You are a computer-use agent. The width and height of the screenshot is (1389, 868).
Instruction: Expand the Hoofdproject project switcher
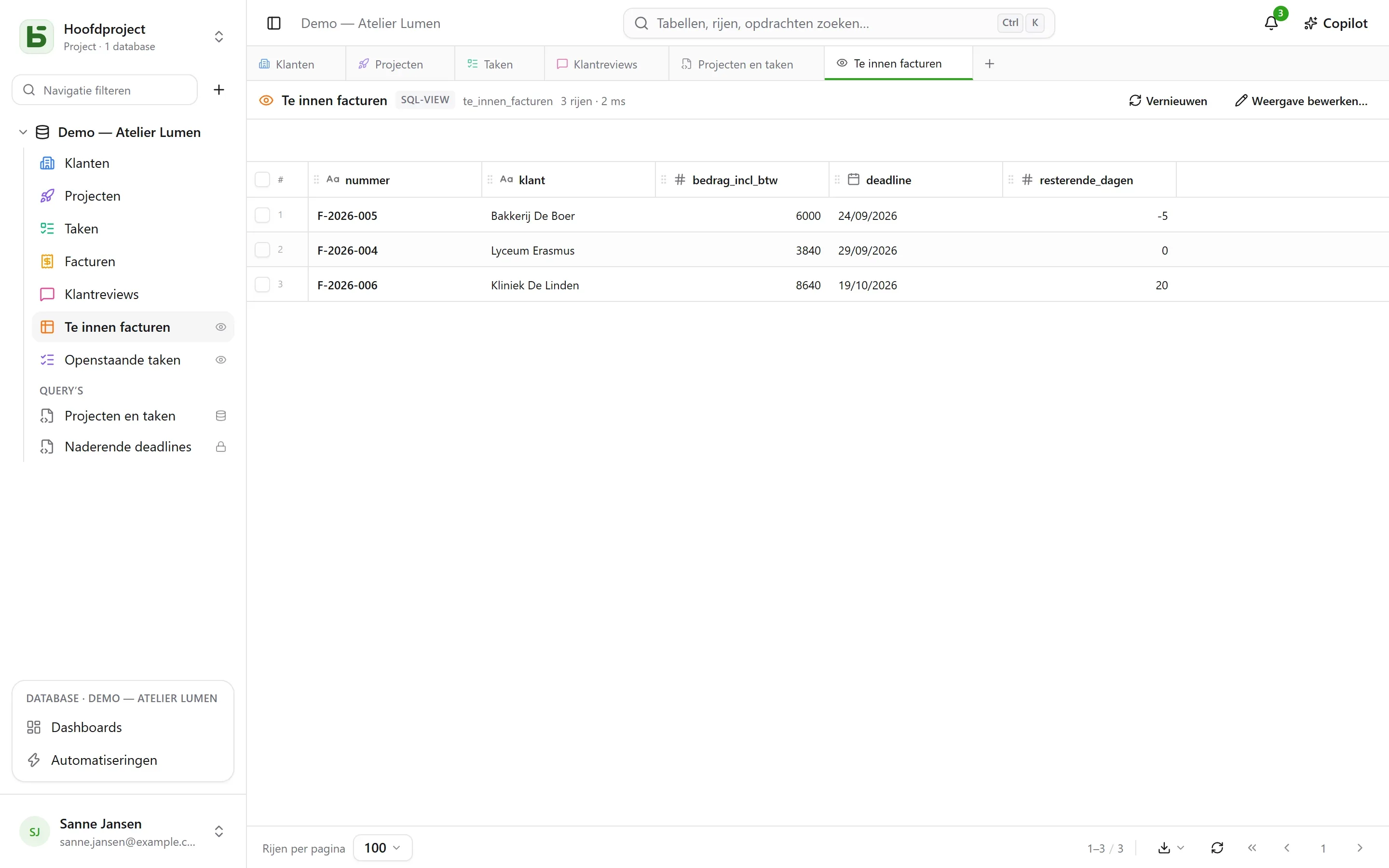(218, 37)
